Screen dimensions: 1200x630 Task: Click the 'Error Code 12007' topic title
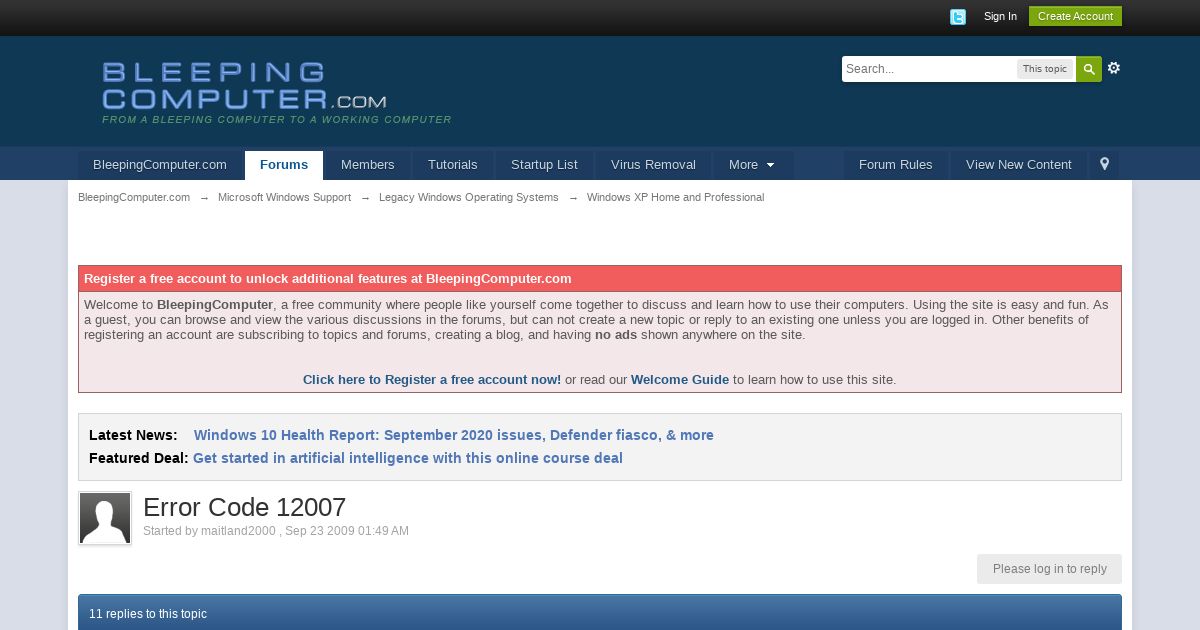pyautogui.click(x=245, y=507)
